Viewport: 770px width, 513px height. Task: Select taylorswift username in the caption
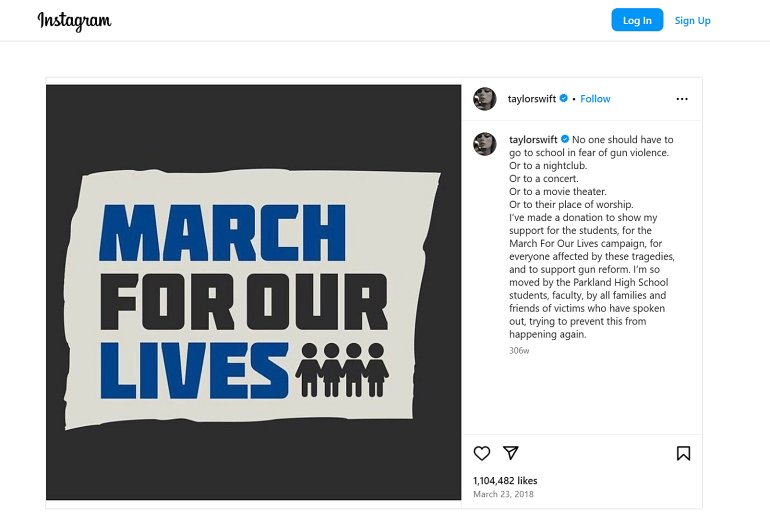click(x=532, y=140)
